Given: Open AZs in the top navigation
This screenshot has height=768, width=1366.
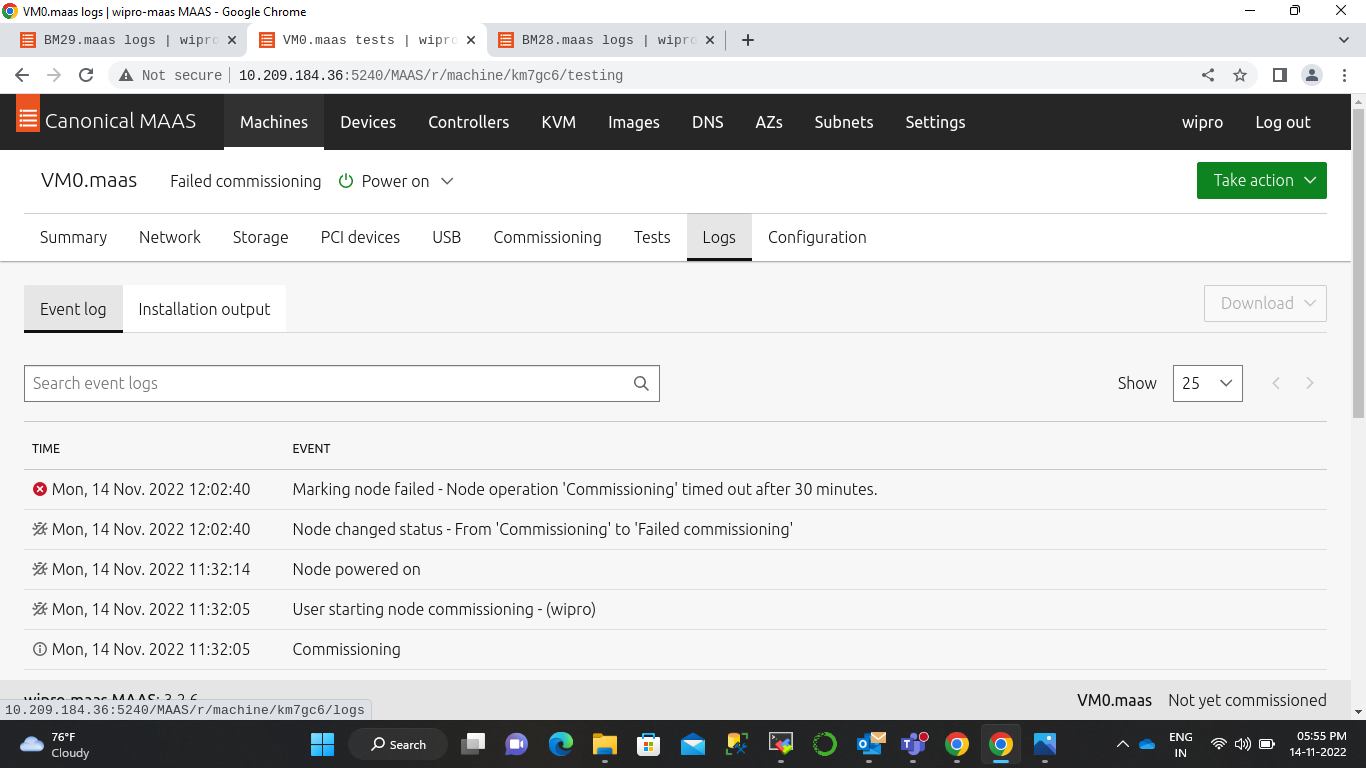Looking at the screenshot, I should click(x=769, y=122).
